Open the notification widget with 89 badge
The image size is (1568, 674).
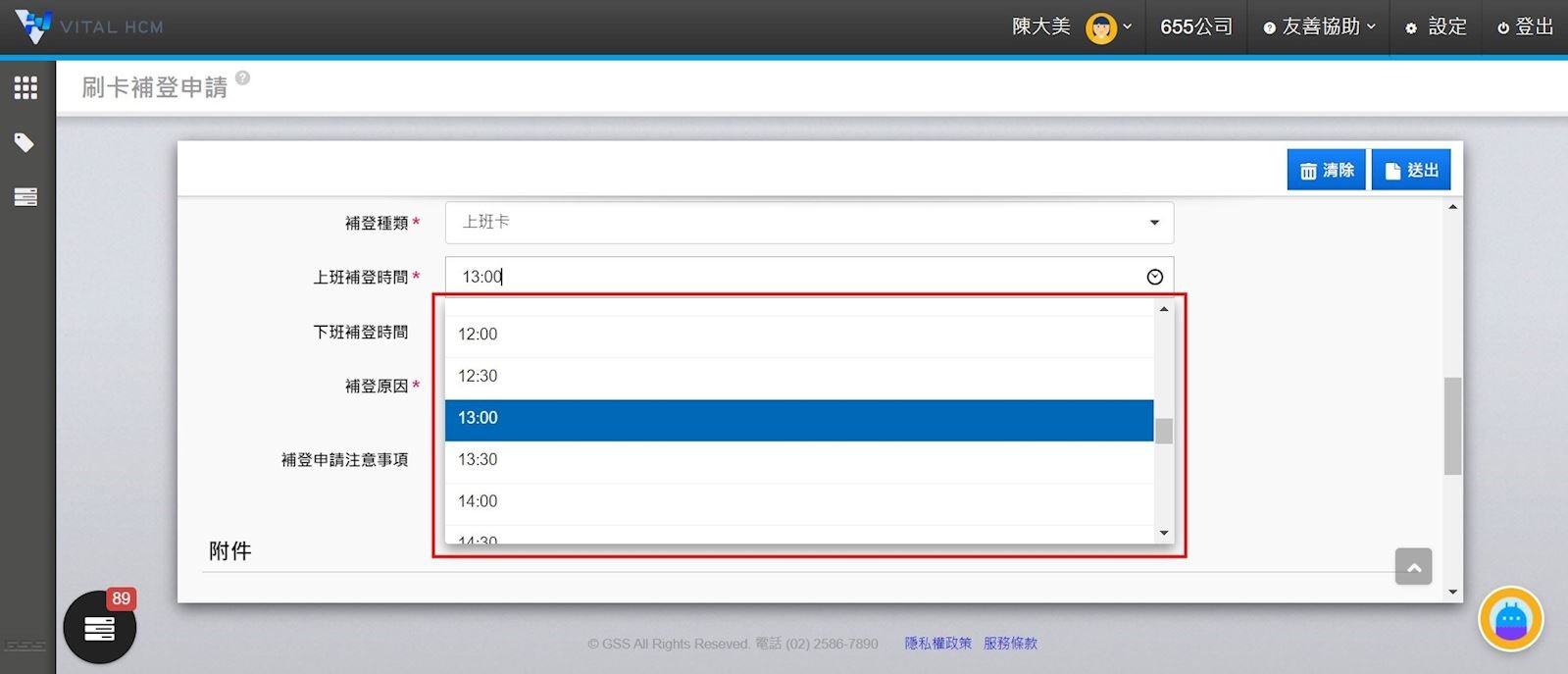click(100, 628)
